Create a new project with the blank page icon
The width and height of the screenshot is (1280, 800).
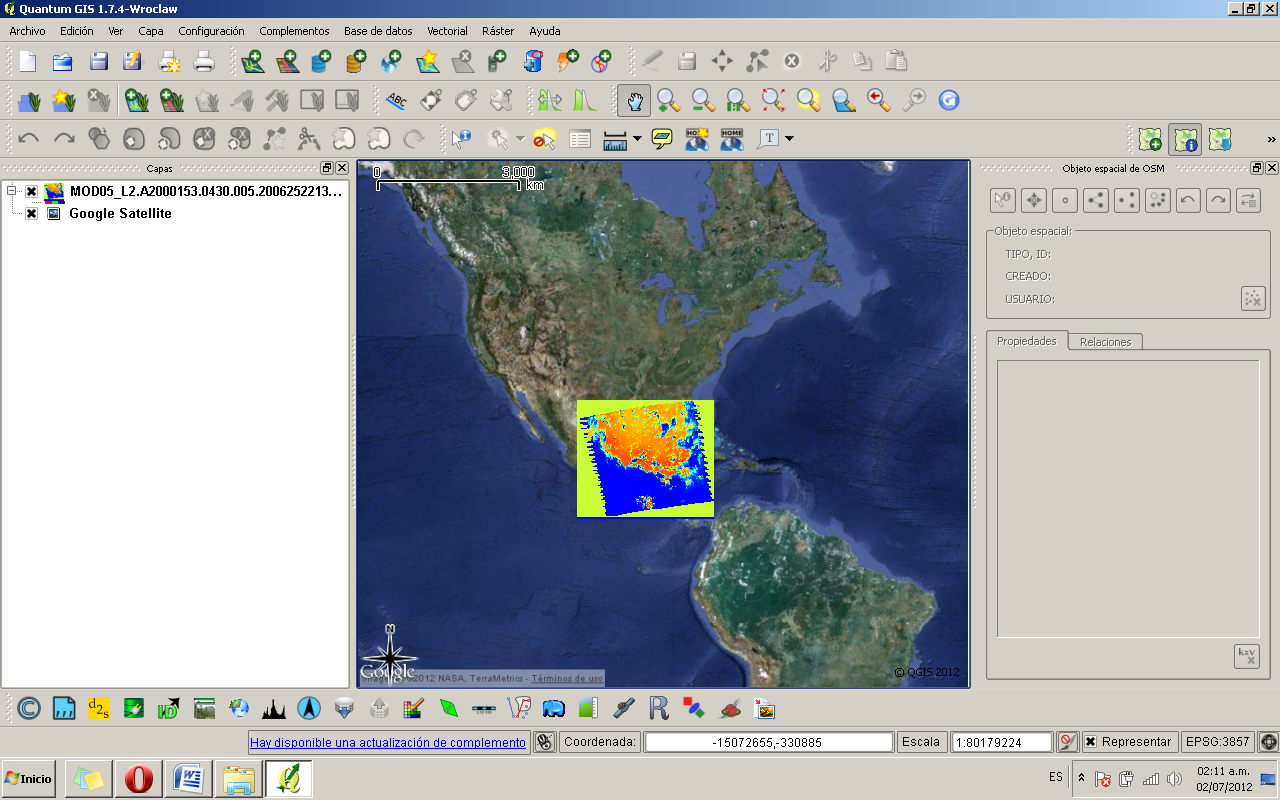click(x=28, y=62)
